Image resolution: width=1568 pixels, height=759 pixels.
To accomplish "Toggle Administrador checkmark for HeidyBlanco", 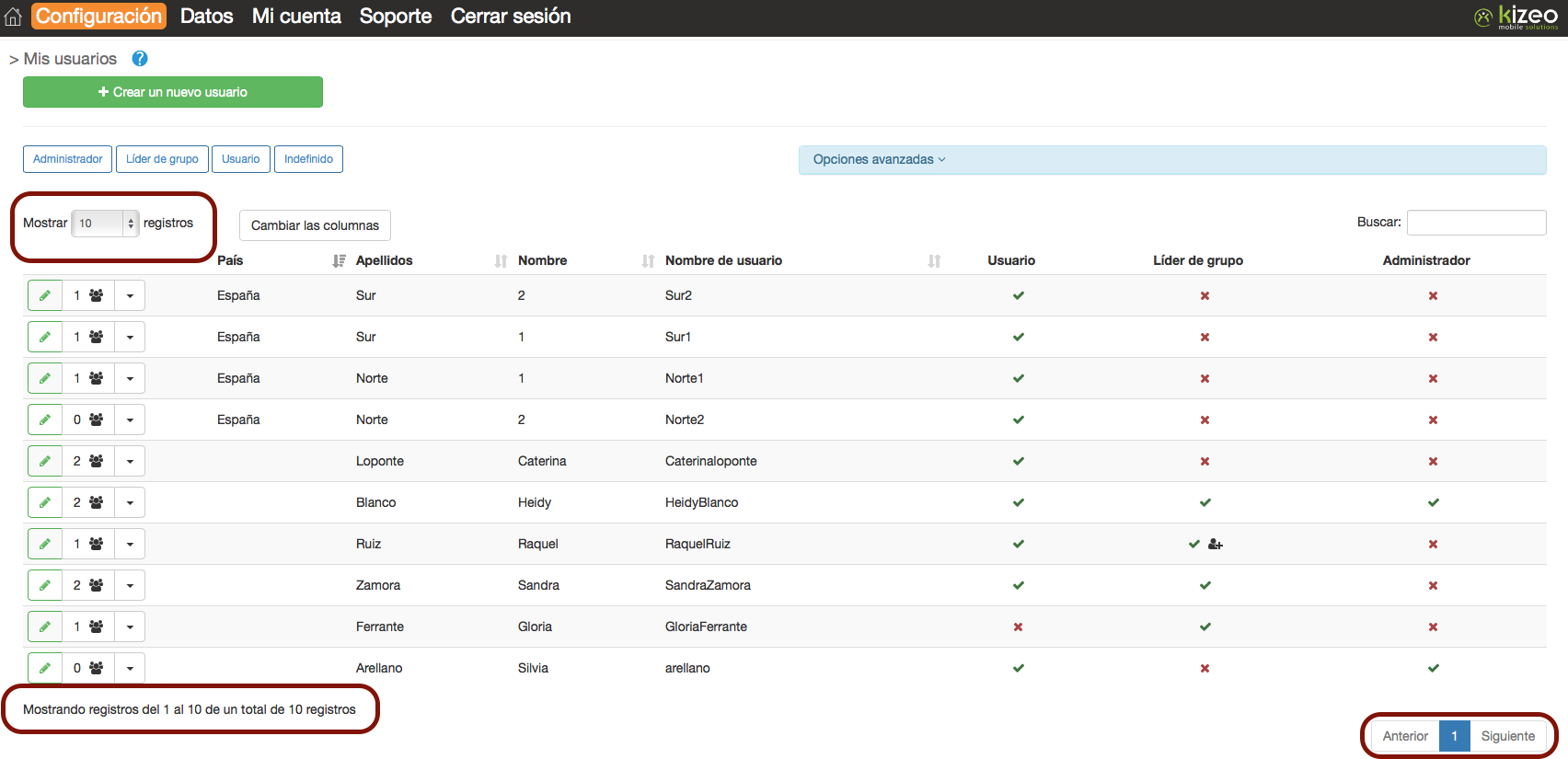I will [x=1433, y=502].
